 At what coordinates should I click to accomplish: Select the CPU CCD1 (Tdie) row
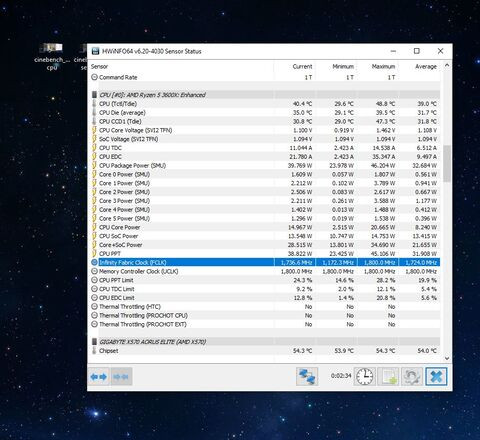(265, 121)
